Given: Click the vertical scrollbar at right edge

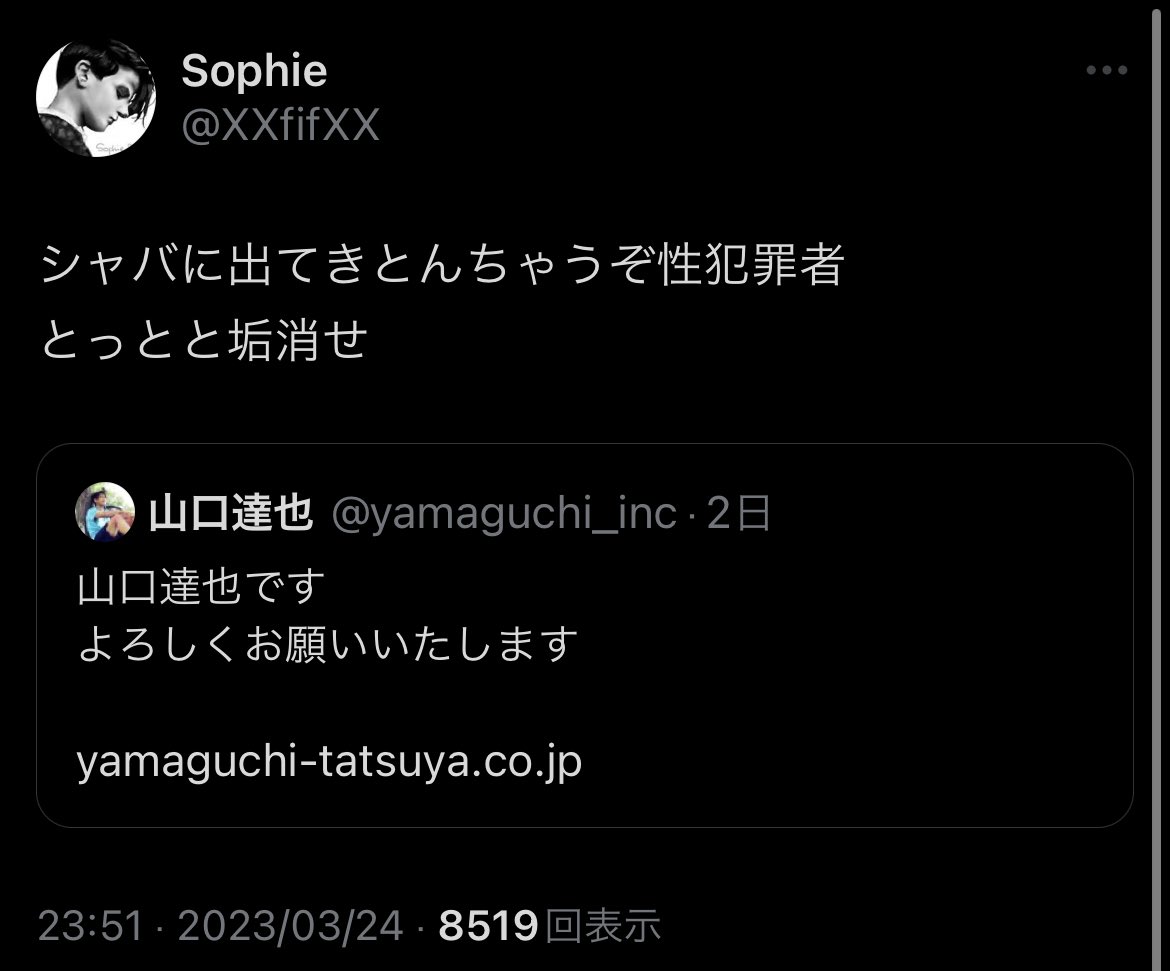Looking at the screenshot, I should tap(1157, 485).
